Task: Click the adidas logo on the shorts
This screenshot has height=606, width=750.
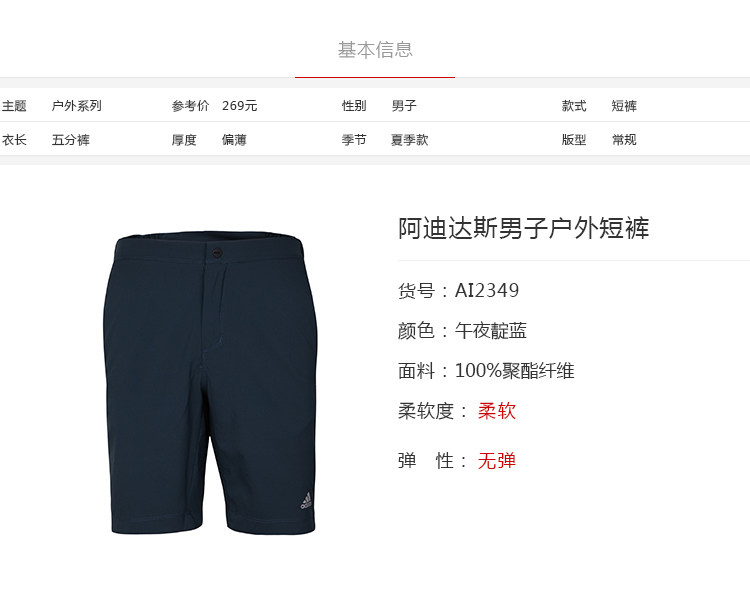Action: click(306, 501)
